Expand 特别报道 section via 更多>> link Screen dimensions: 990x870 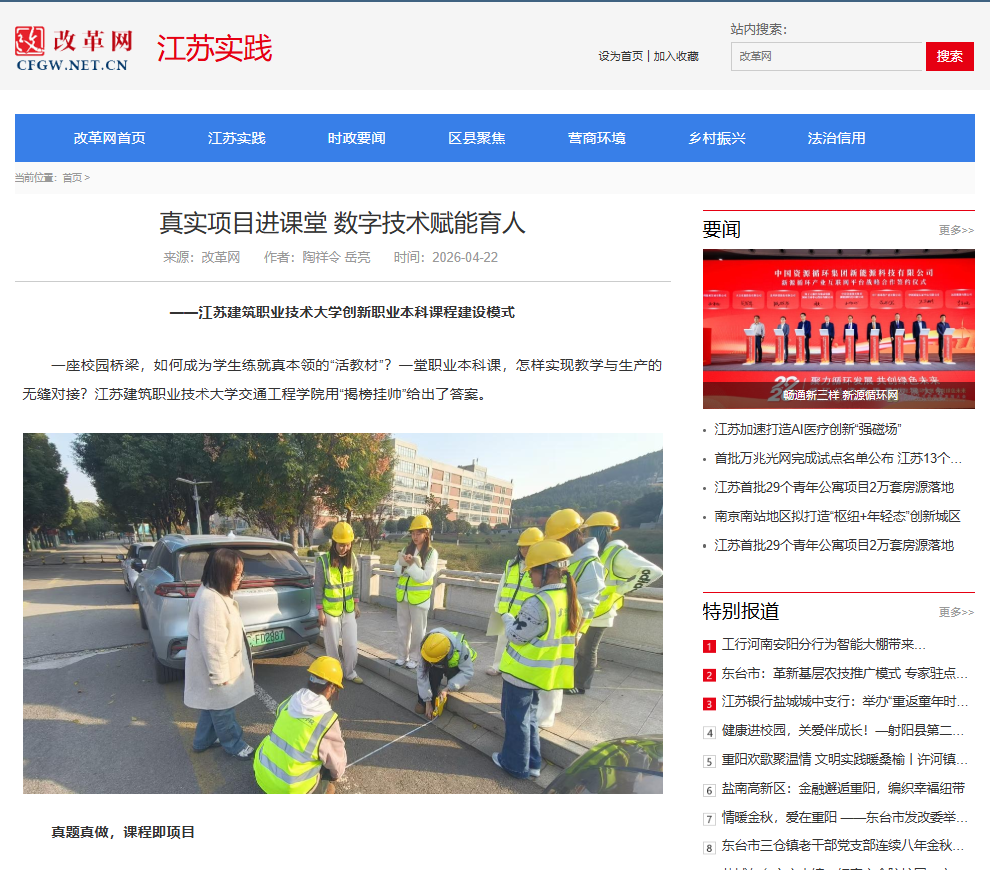[x=955, y=612]
